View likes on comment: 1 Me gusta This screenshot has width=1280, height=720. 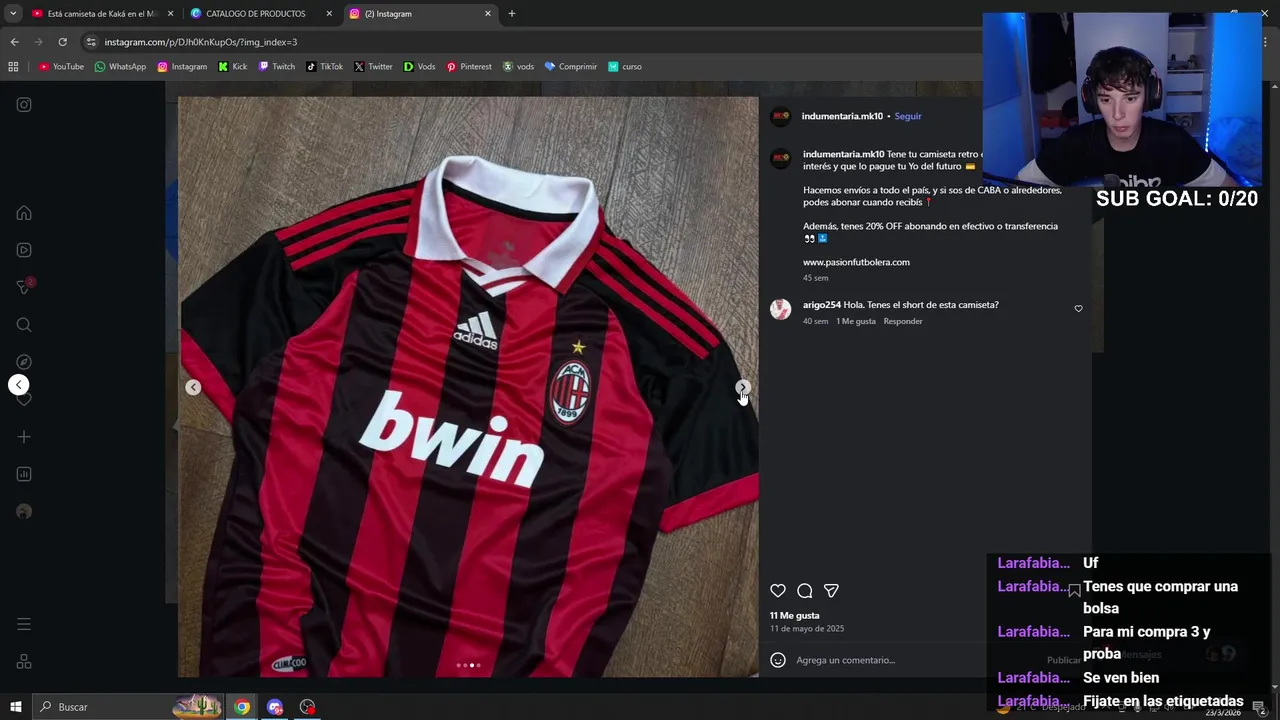click(856, 321)
